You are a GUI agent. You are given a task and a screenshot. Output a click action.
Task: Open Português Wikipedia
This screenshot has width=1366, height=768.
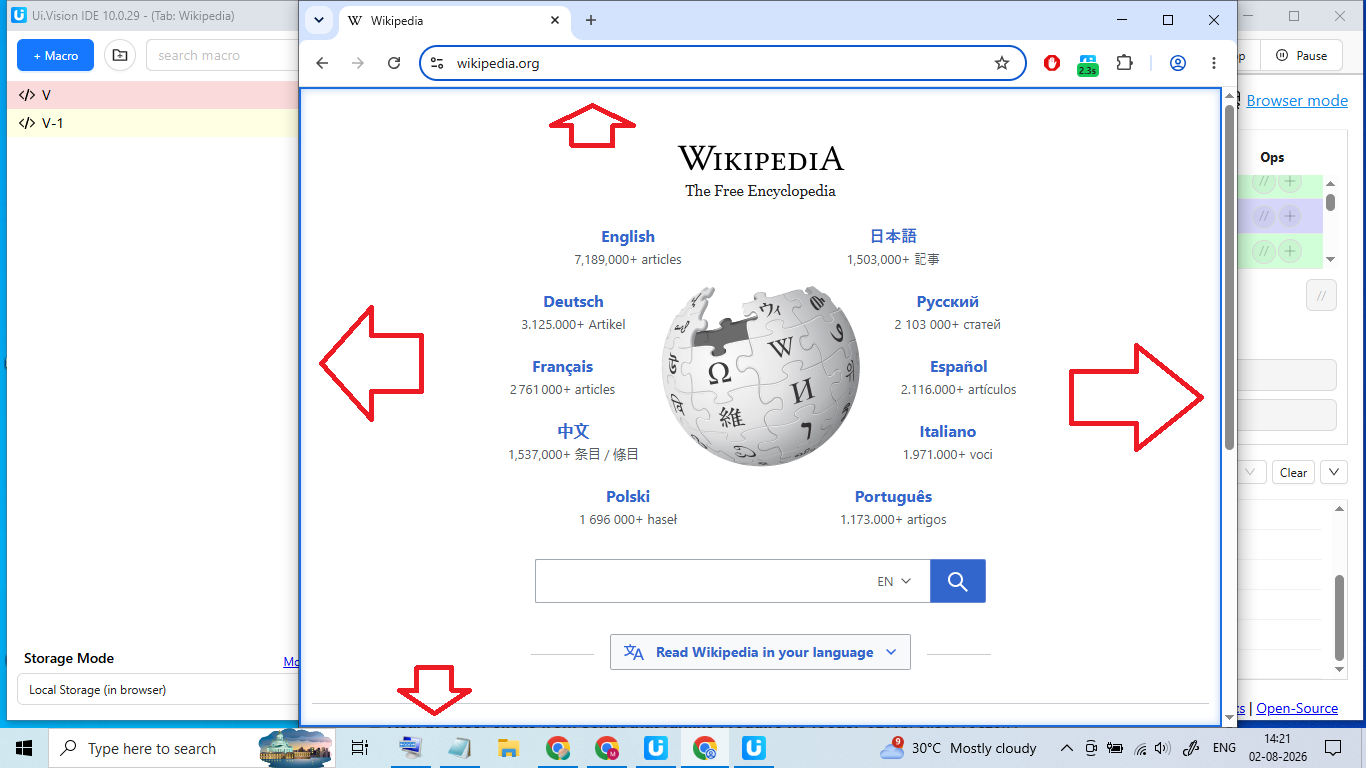pos(893,497)
